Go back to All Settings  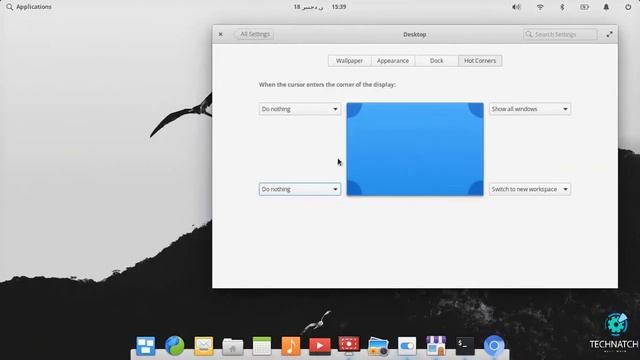(x=254, y=34)
